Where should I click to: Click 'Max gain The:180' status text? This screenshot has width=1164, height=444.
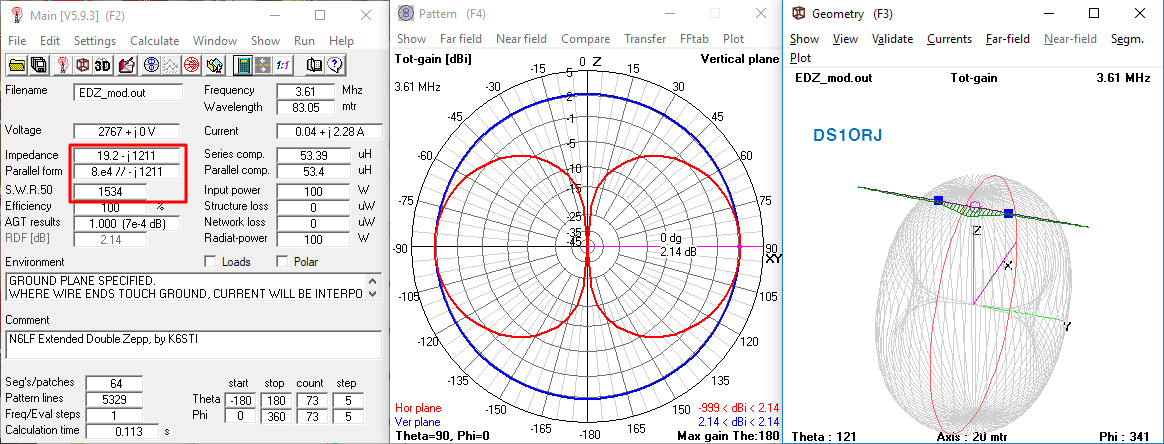point(728,436)
